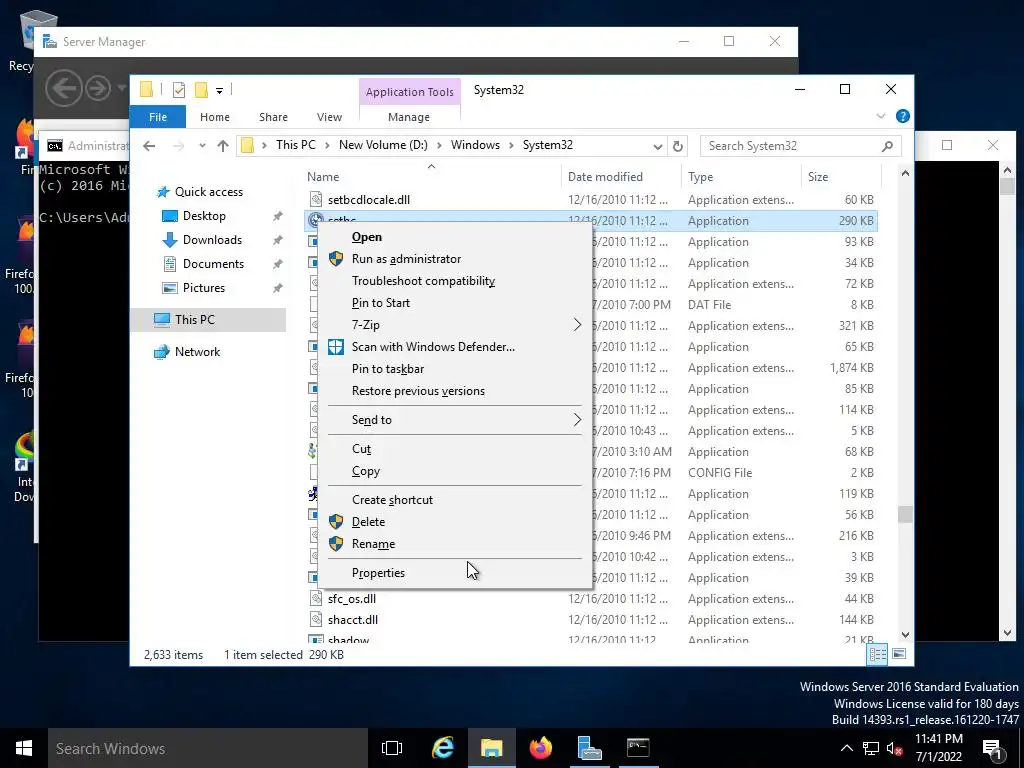Click New Volume (D:) in the breadcrumb

click(x=383, y=145)
